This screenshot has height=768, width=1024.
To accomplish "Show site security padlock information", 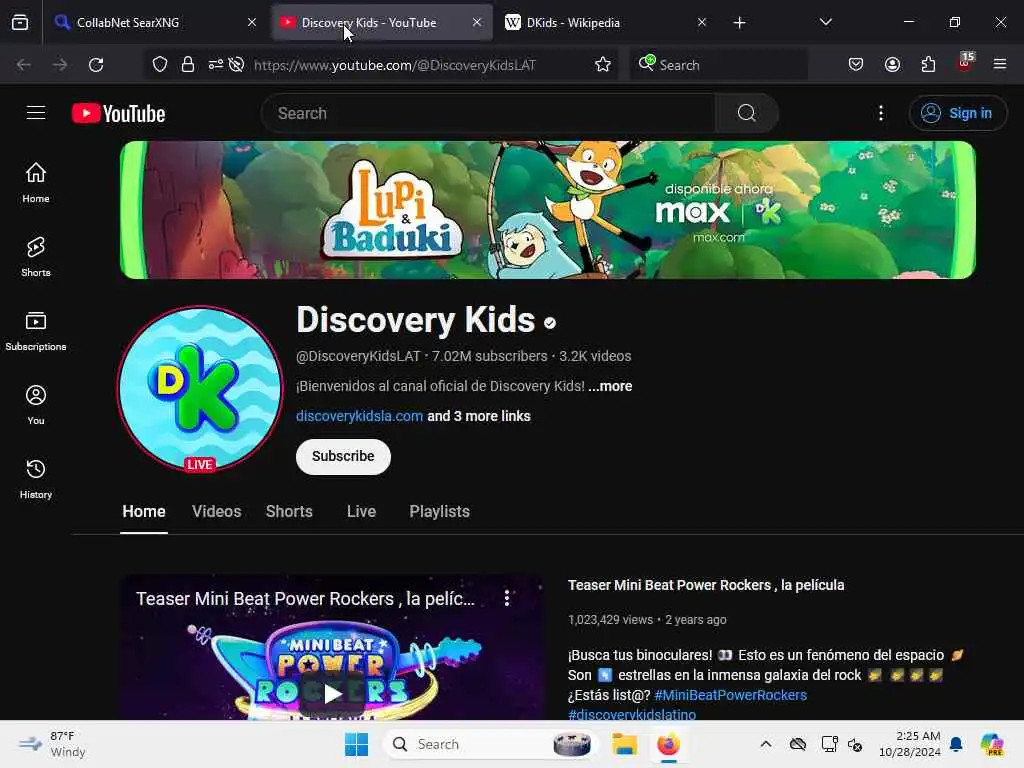I will coord(187,65).
